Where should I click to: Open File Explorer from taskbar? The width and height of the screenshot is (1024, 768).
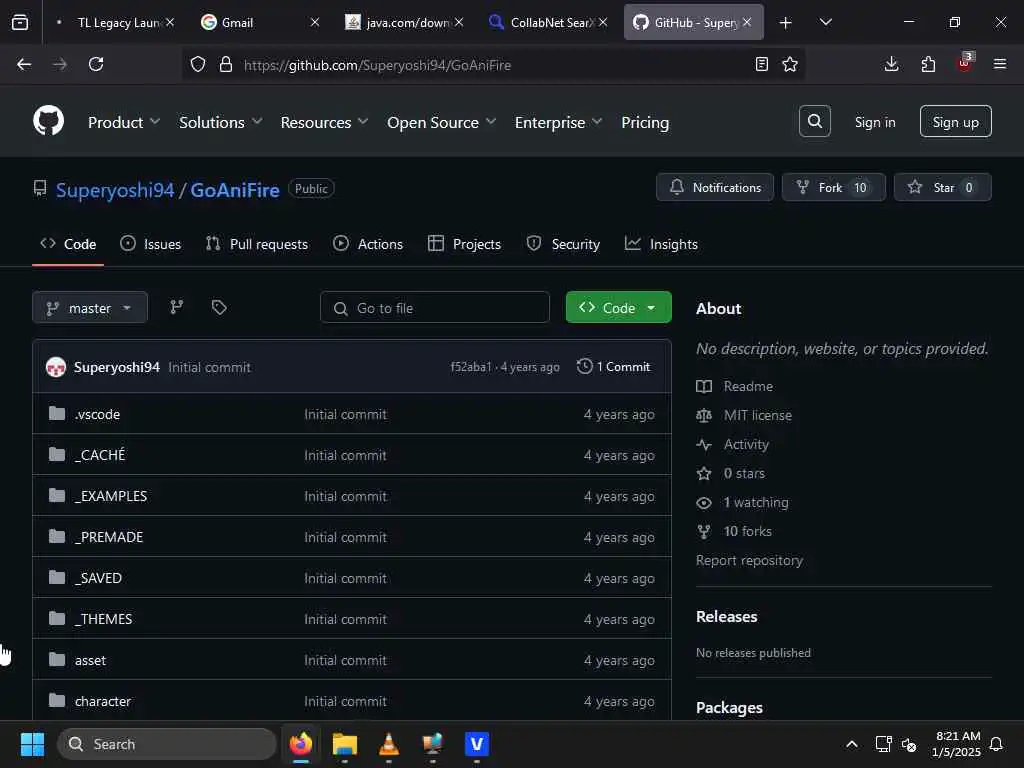(x=345, y=744)
